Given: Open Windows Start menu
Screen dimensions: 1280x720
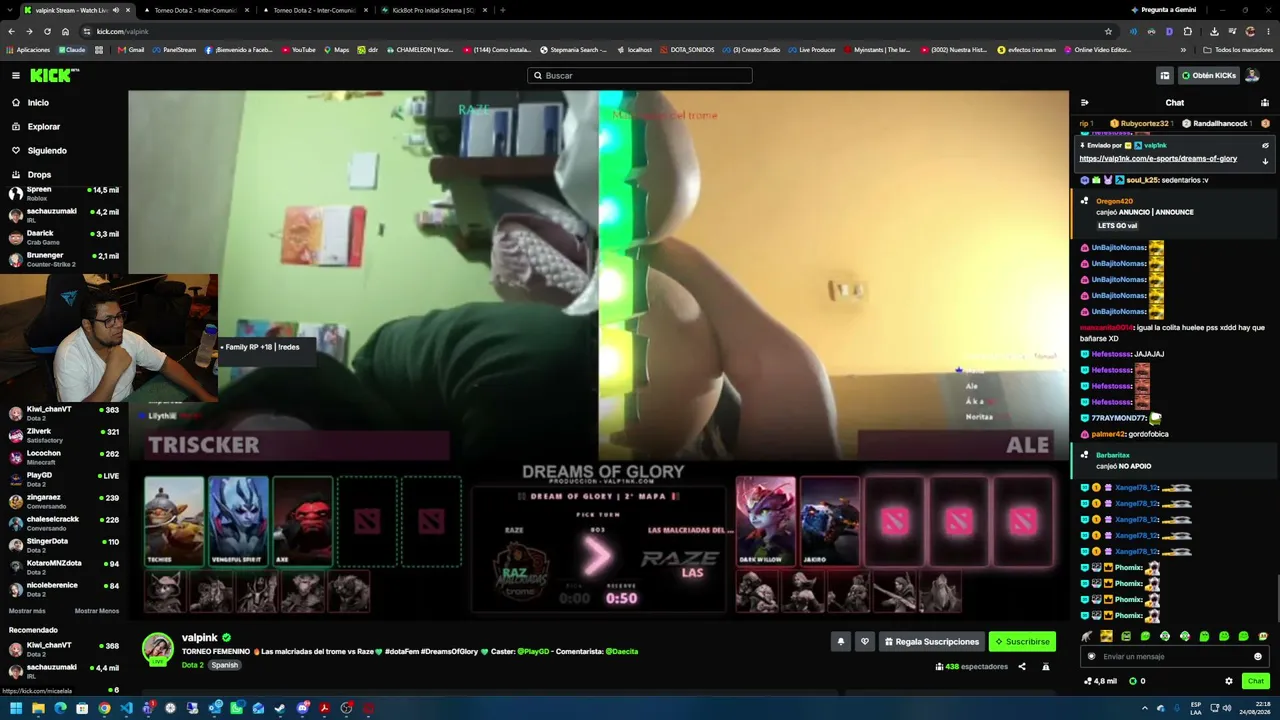Looking at the screenshot, I should pos(16,709).
